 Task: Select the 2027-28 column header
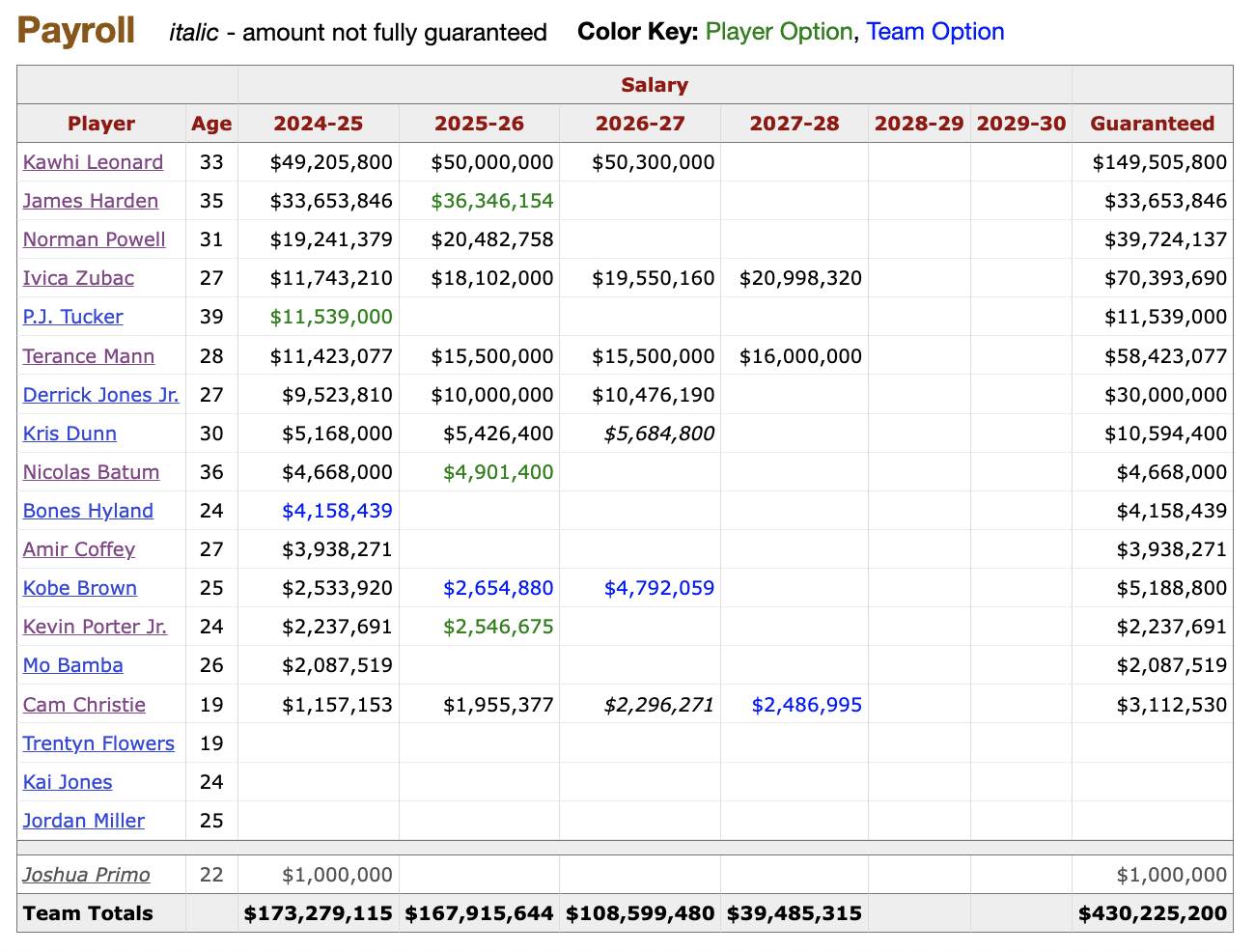click(x=795, y=124)
